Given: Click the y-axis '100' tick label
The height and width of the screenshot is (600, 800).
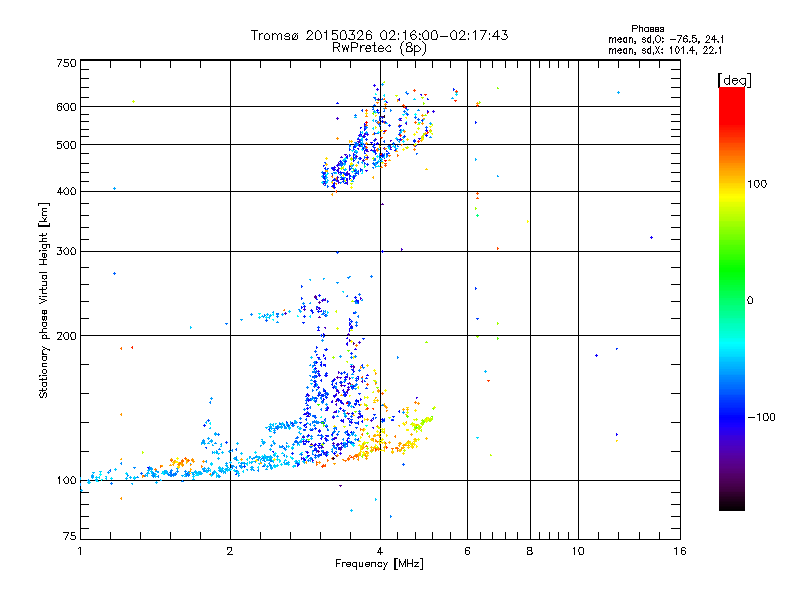Looking at the screenshot, I should coord(66,481).
